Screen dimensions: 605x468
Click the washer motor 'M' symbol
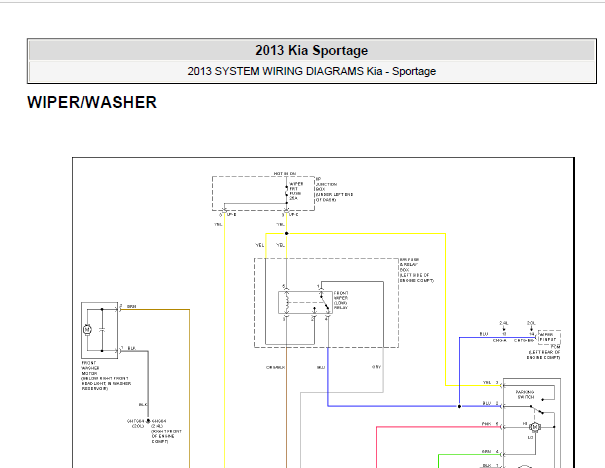point(87,330)
